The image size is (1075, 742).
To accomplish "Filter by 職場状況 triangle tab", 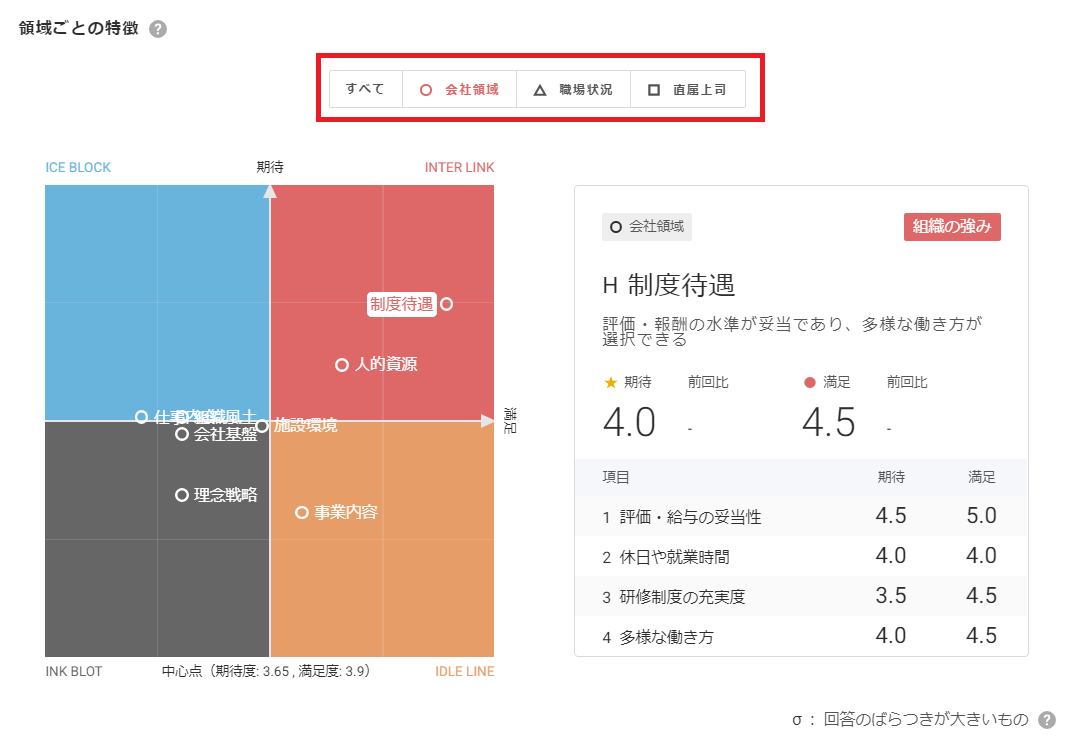I will click(573, 90).
